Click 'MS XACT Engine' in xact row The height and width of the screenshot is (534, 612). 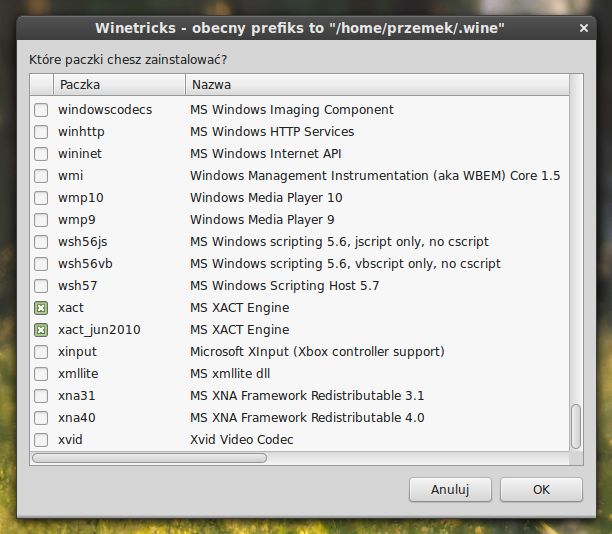(x=240, y=308)
